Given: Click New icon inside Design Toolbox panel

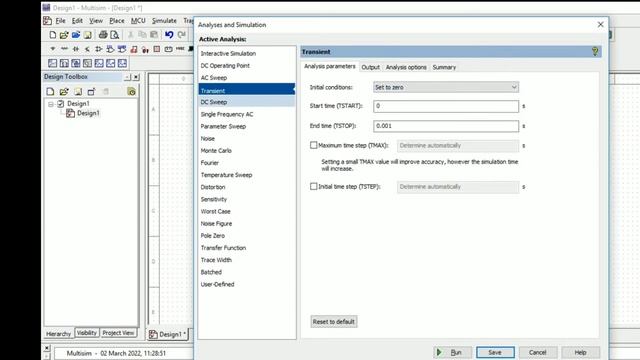Looking at the screenshot, I should pos(50,91).
